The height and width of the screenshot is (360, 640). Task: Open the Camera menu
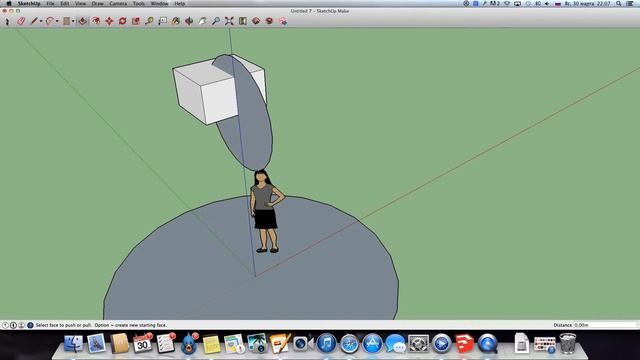pos(118,4)
